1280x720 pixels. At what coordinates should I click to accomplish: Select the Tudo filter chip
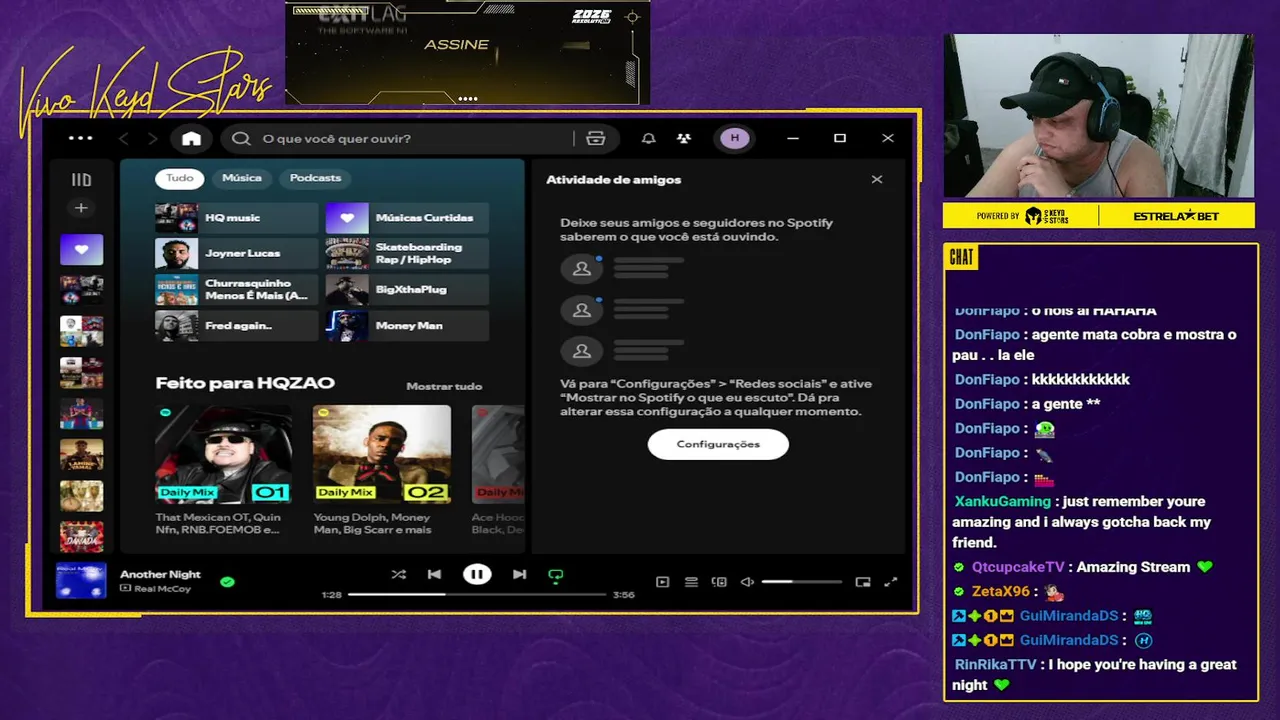pyautogui.click(x=180, y=178)
